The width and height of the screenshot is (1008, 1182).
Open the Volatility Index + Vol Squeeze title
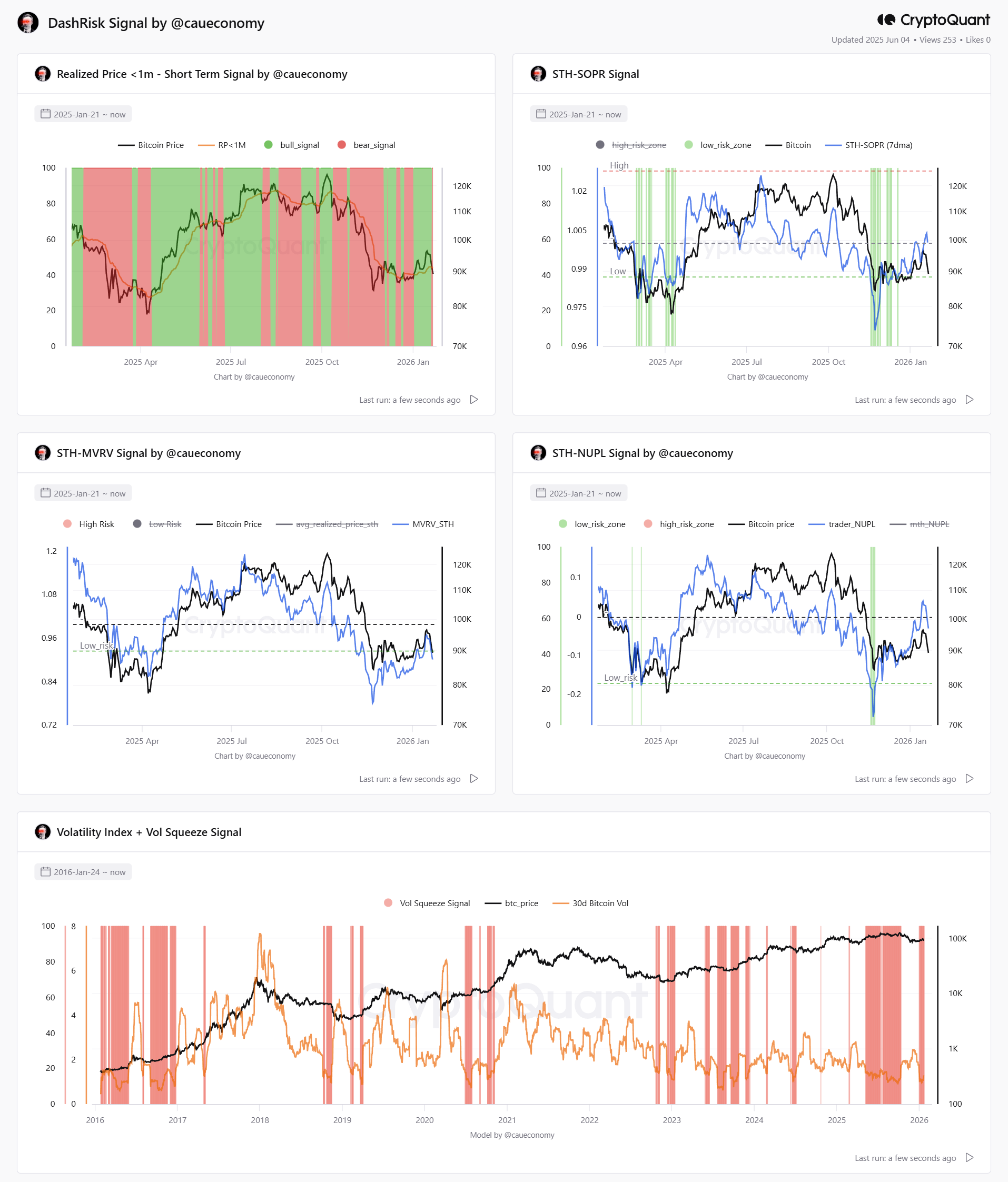(149, 832)
